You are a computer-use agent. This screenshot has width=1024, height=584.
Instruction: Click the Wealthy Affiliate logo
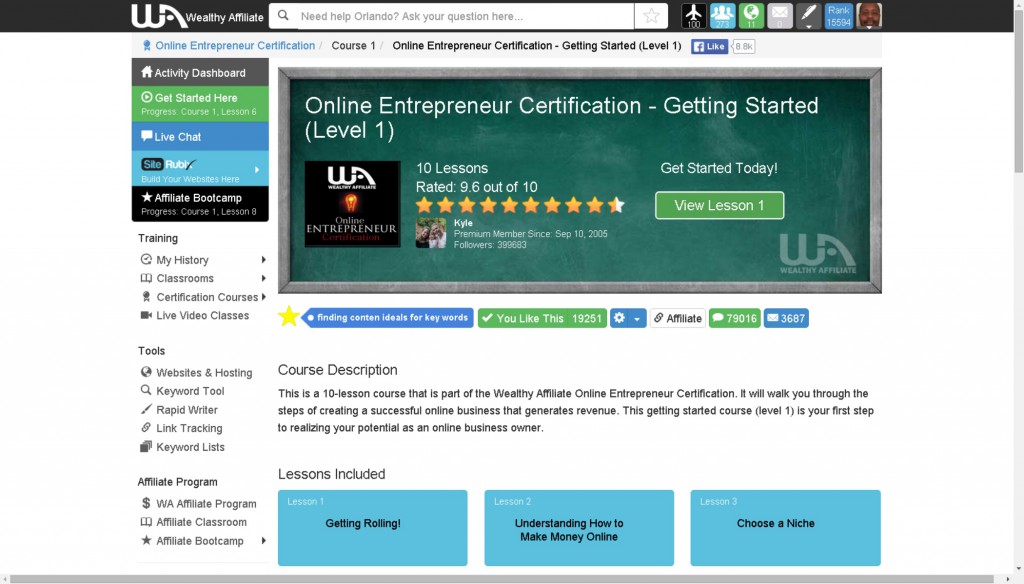pyautogui.click(x=197, y=16)
